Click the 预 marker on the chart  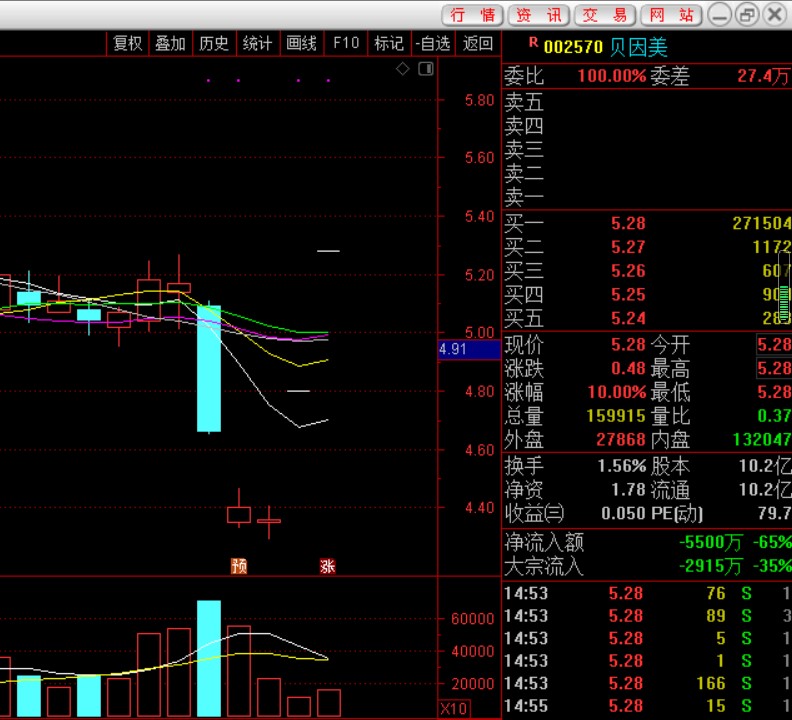coord(239,566)
